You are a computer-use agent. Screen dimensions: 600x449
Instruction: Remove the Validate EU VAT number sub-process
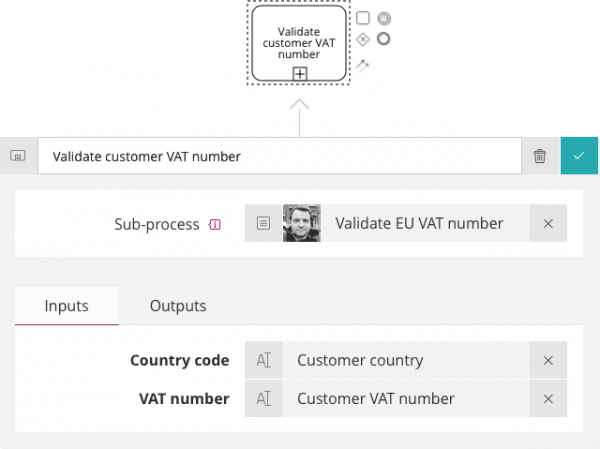(x=548, y=224)
